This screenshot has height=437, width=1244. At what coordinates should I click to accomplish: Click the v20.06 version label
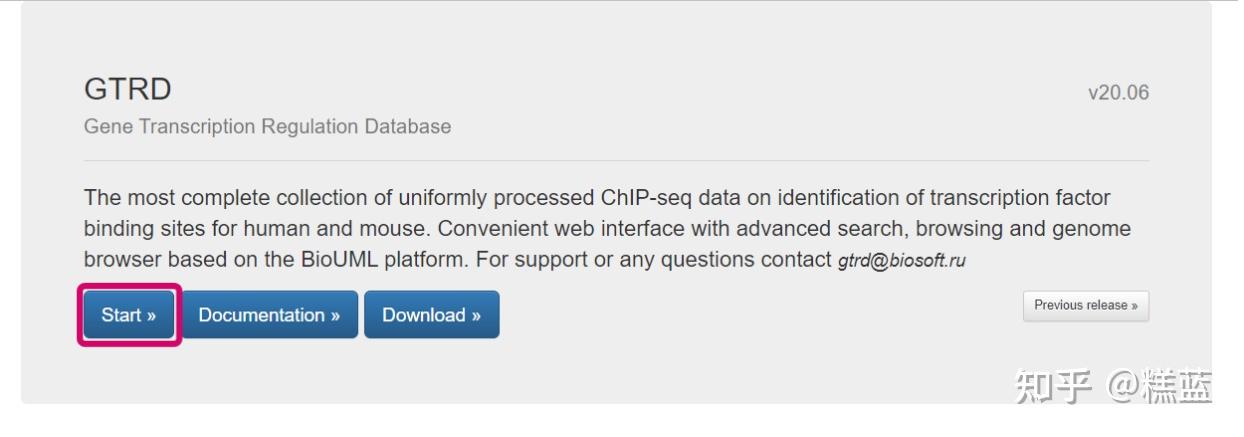[x=1118, y=93]
